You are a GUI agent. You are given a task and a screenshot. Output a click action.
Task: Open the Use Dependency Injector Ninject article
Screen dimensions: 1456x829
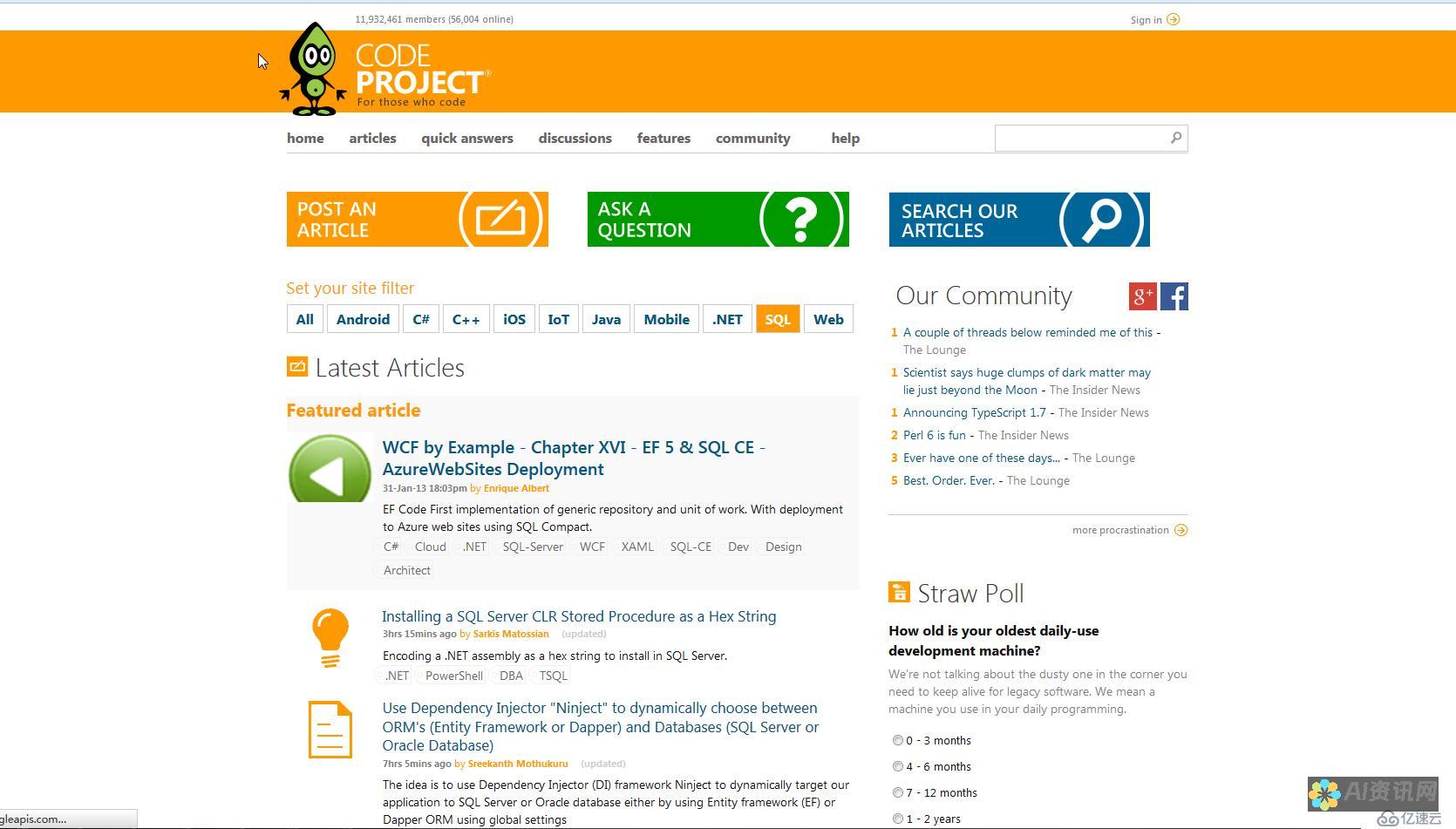[x=601, y=726]
